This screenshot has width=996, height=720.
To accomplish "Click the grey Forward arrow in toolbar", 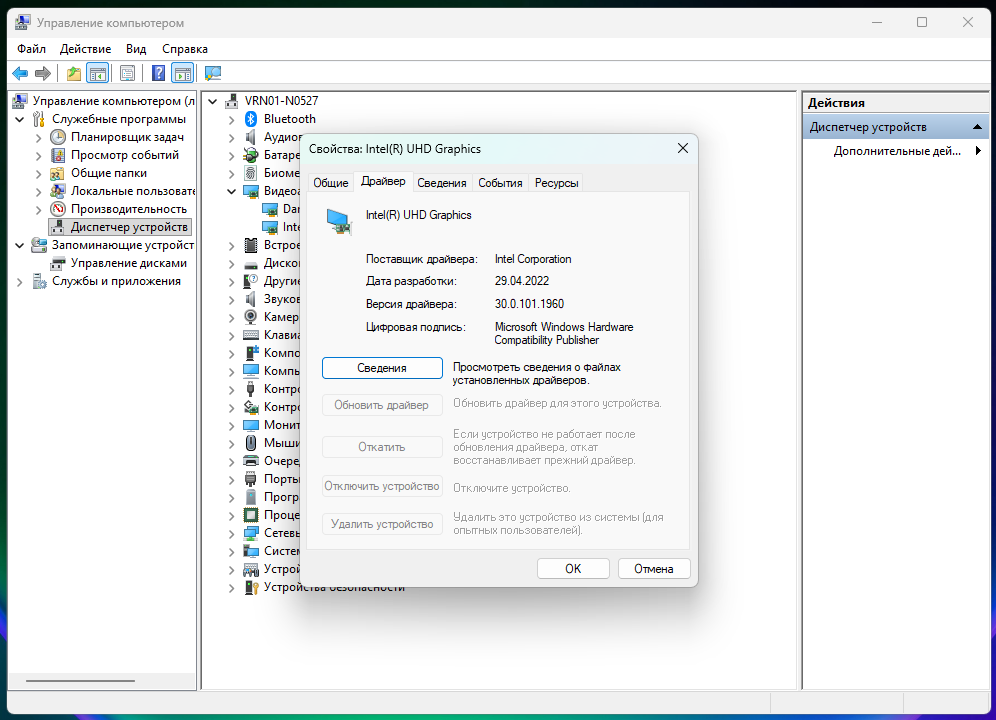I will 43,74.
